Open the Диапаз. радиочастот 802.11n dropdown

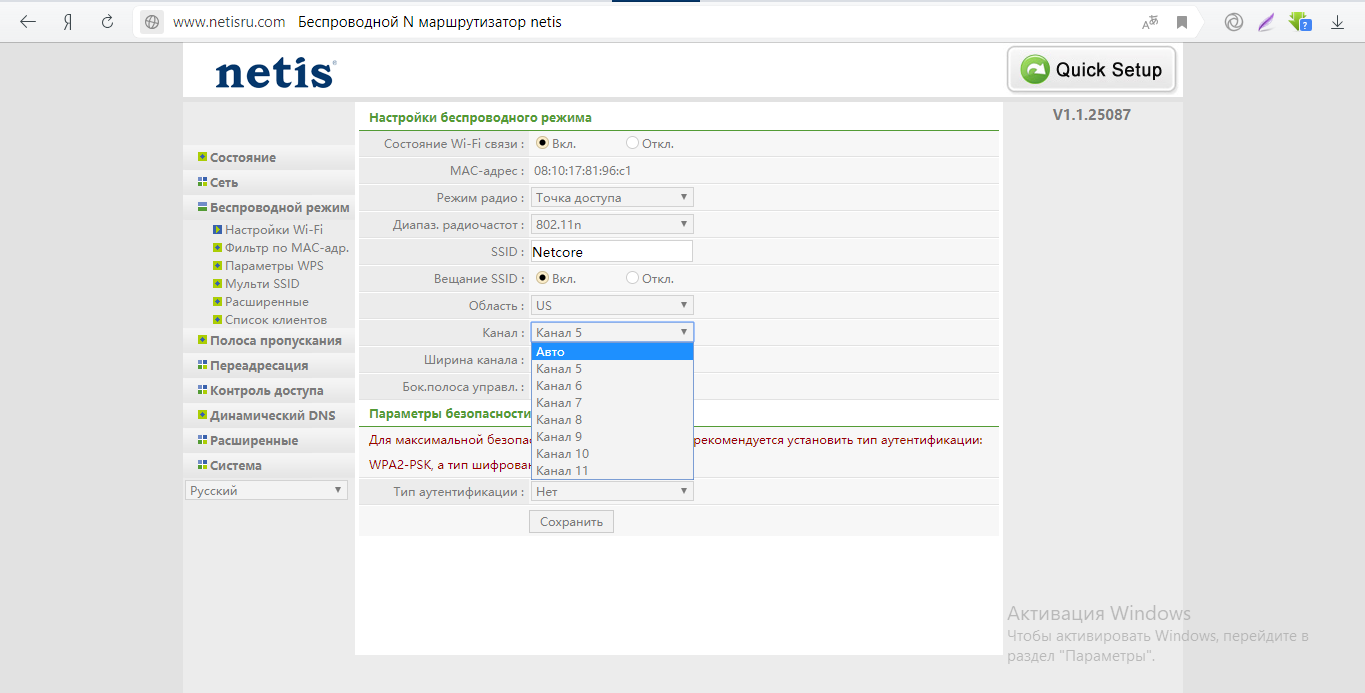(x=612, y=224)
